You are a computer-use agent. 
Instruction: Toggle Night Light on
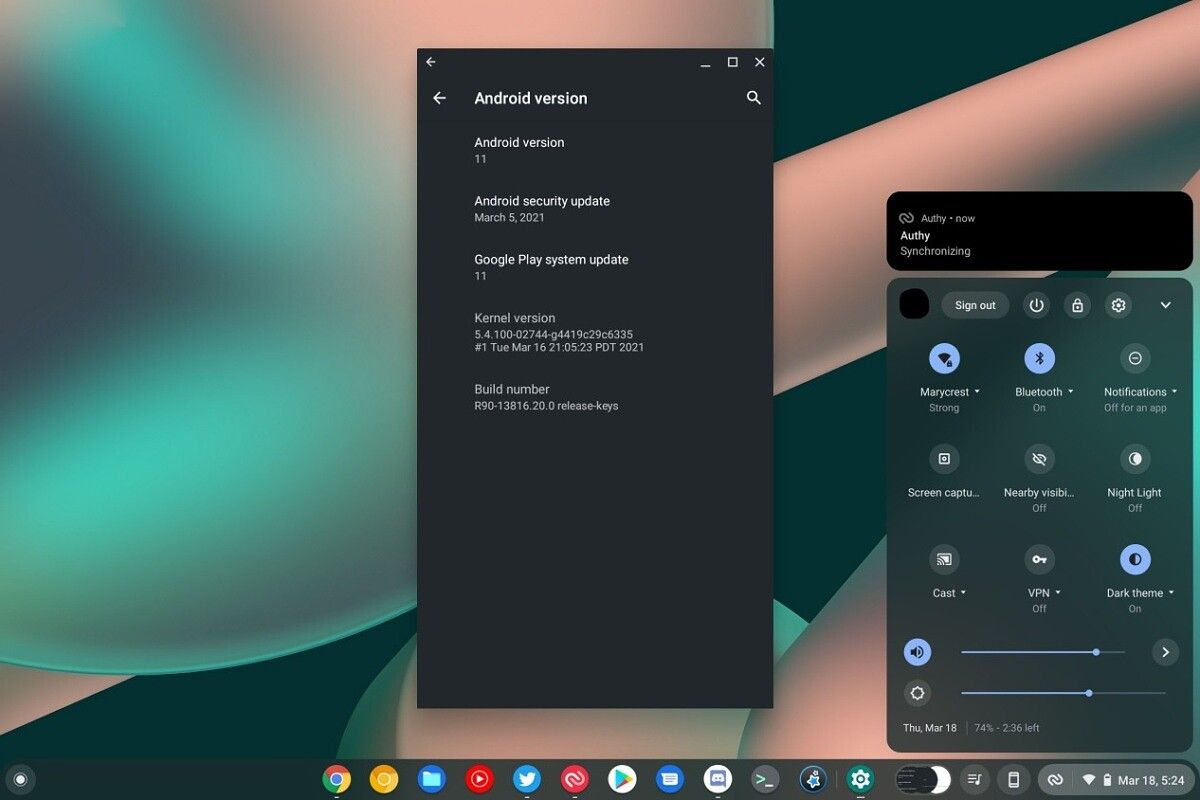tap(1134, 459)
